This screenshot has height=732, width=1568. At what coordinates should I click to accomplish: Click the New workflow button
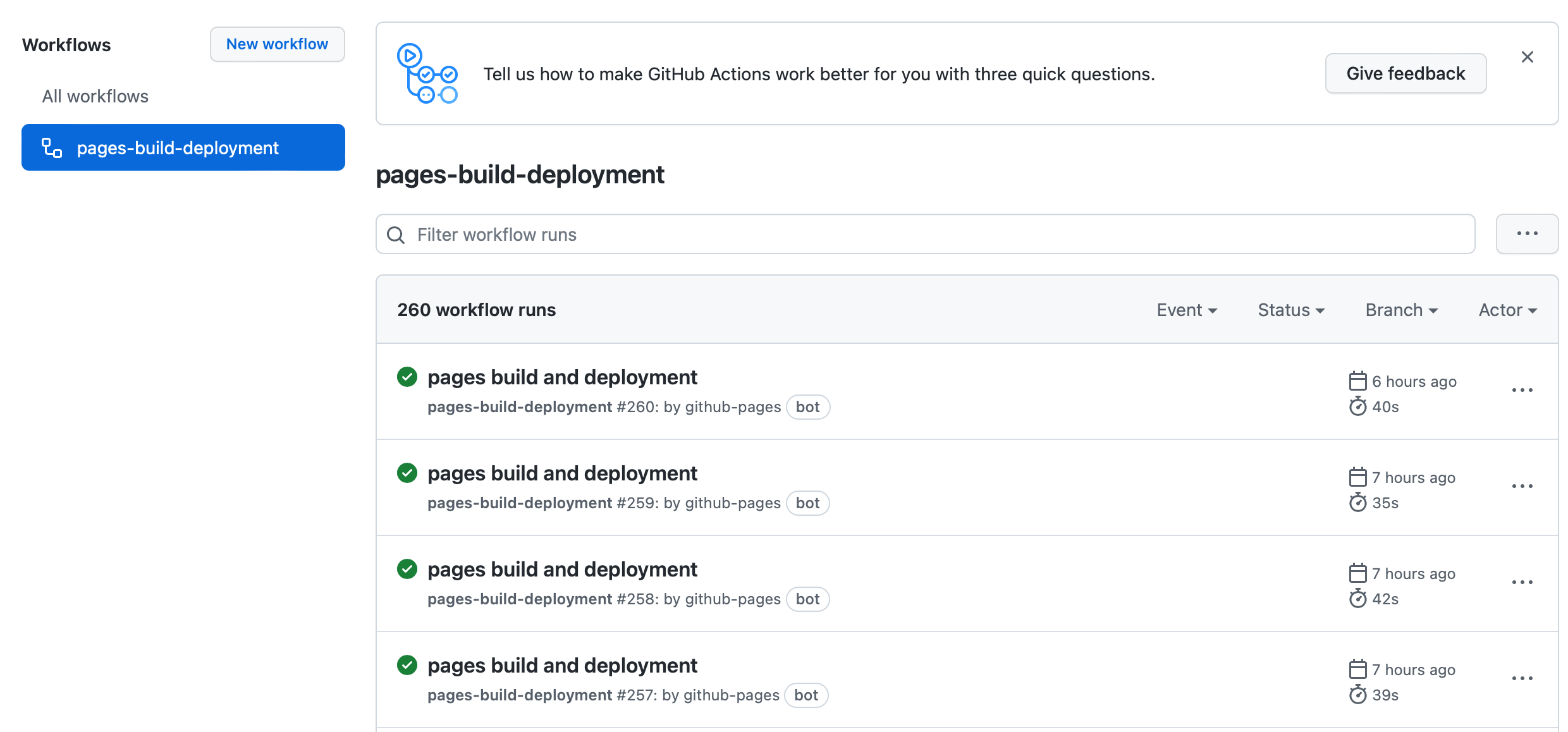tap(277, 44)
